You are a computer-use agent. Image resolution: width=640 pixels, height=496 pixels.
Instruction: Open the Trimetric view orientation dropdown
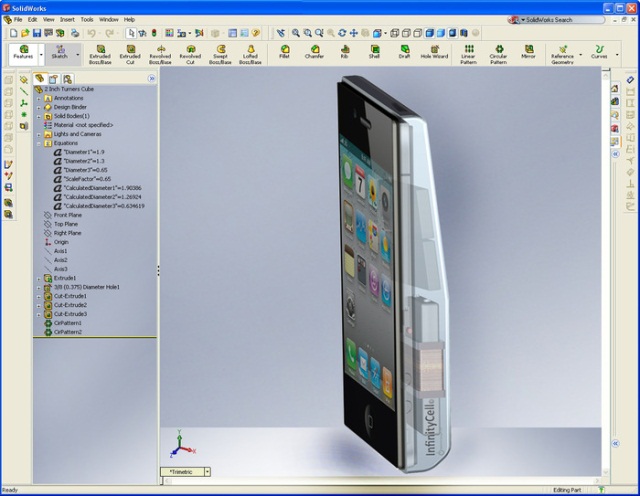coord(207,472)
